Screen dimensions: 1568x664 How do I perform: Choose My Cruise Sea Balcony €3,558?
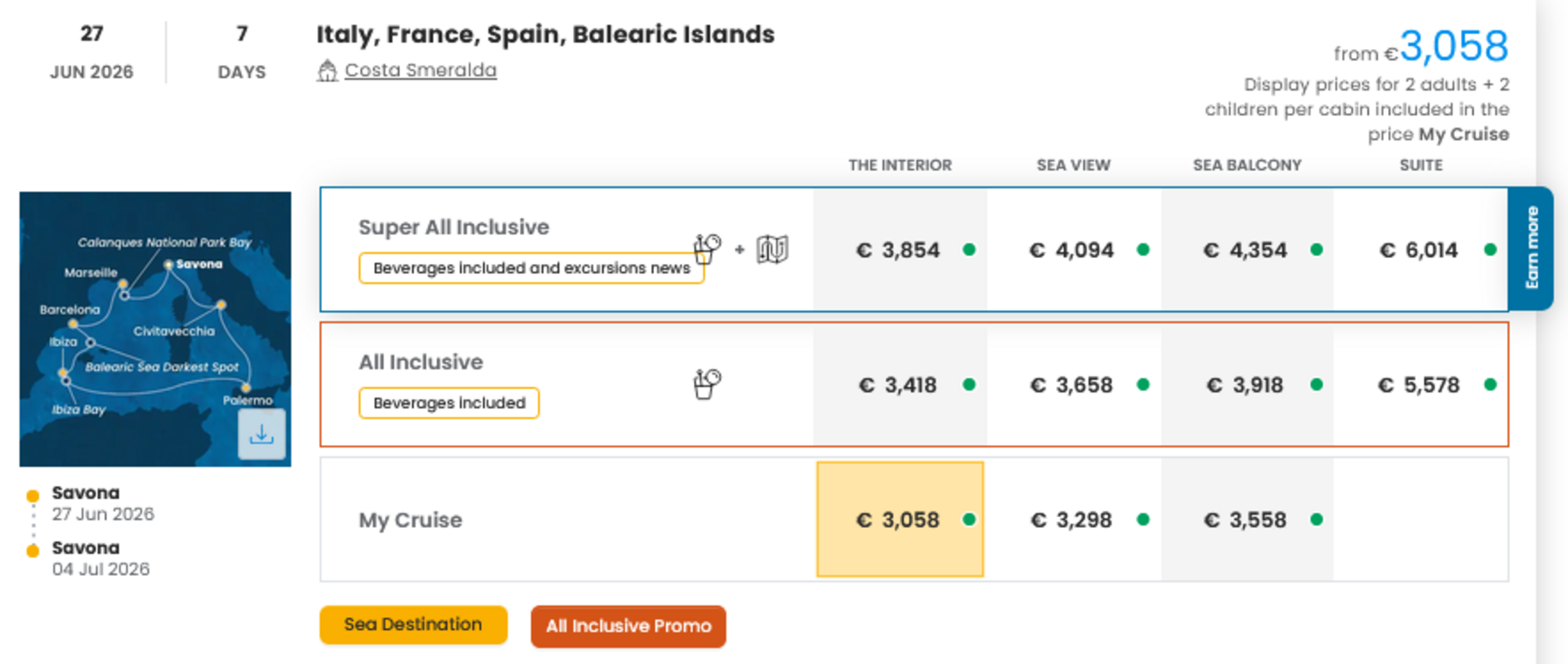coord(1246,520)
